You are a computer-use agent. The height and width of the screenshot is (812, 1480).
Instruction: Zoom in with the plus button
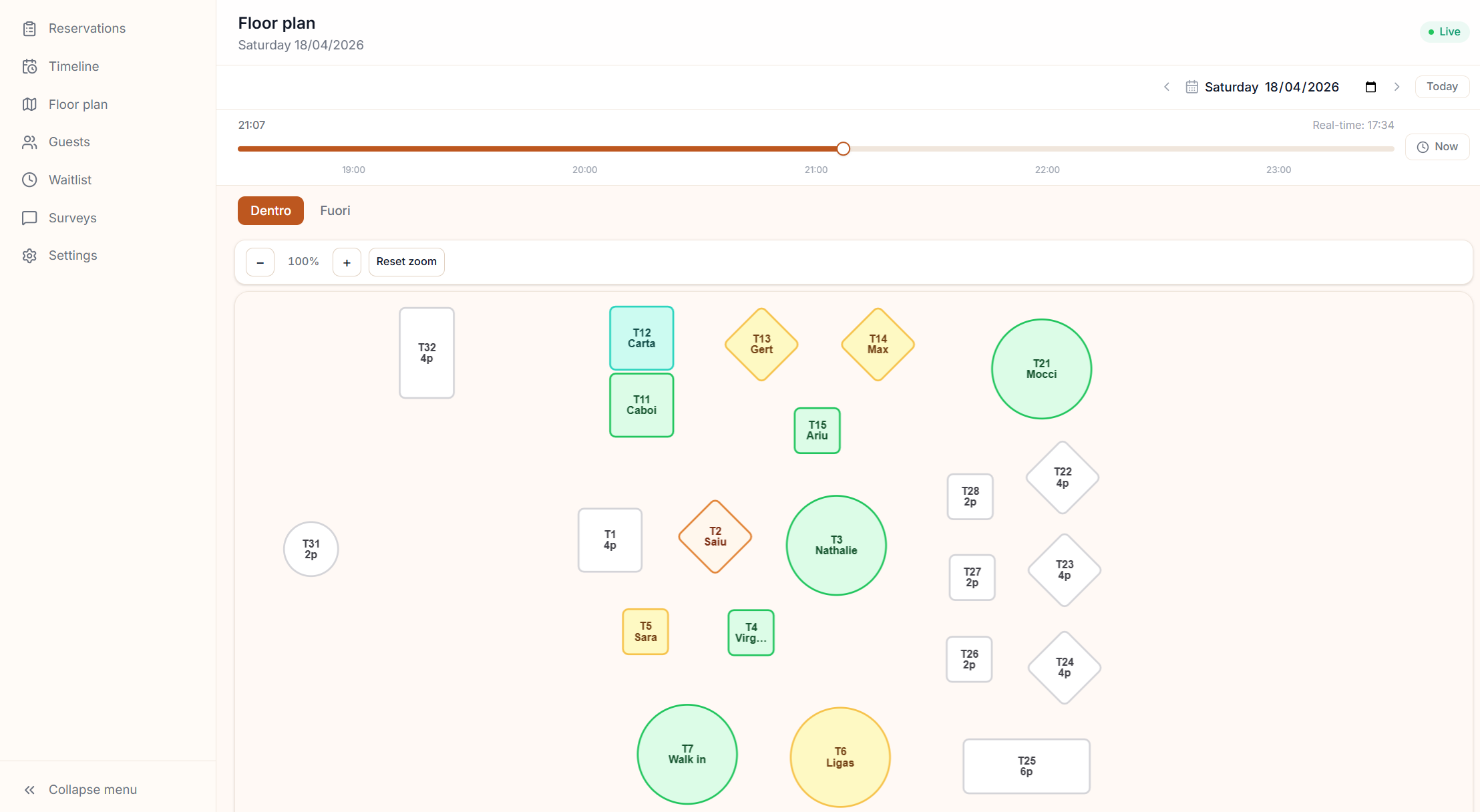point(347,262)
